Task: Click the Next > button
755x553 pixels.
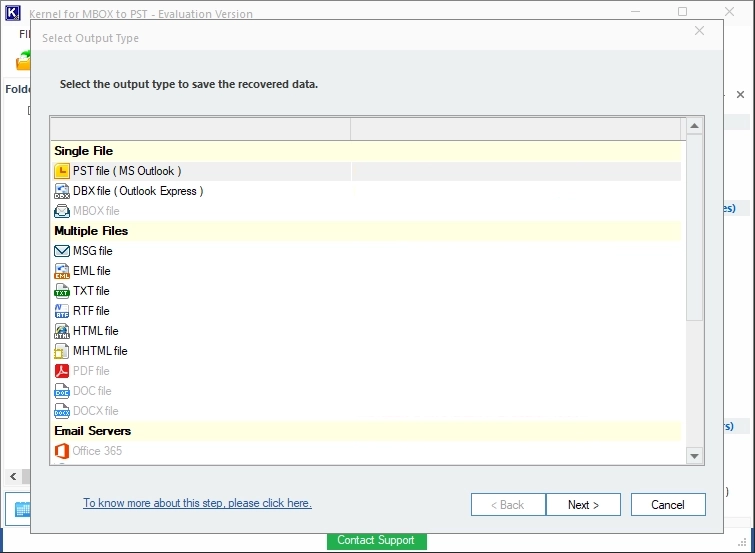Action: 583,504
